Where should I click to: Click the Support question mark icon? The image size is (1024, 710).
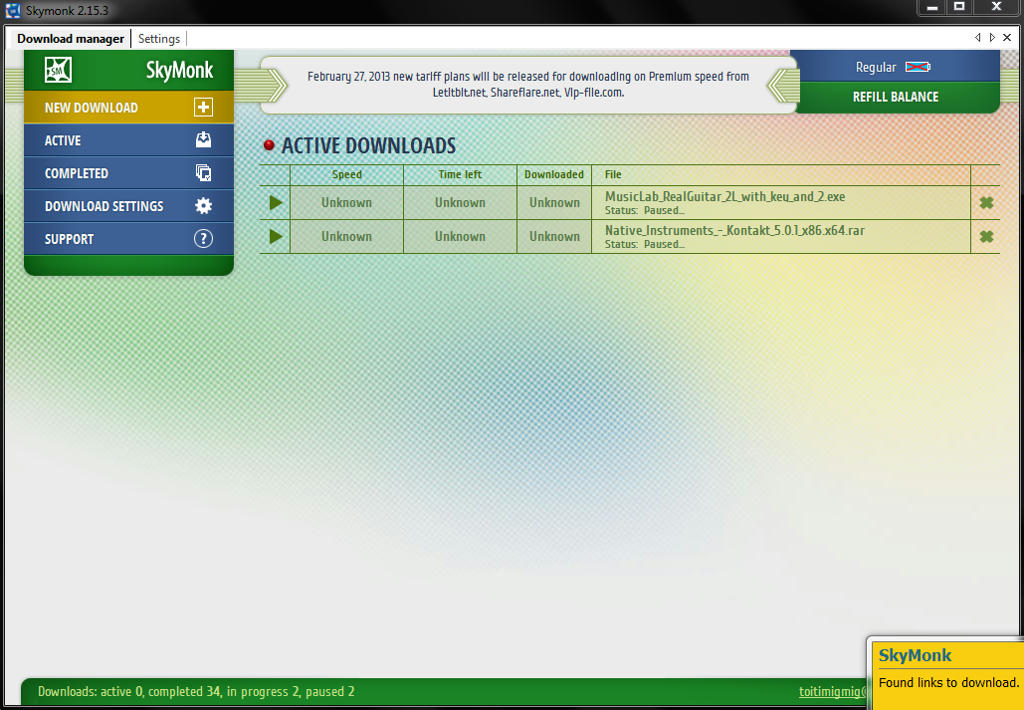203,238
